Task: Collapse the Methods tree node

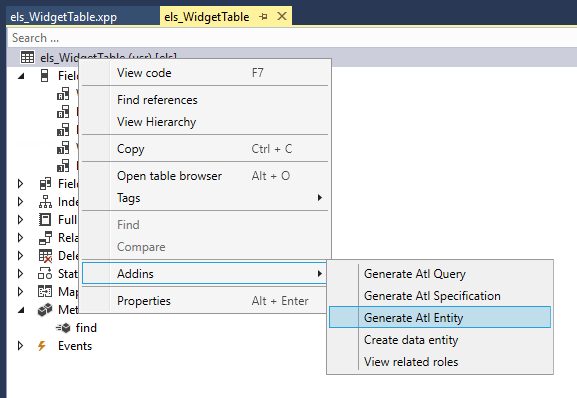Action: coord(21,310)
